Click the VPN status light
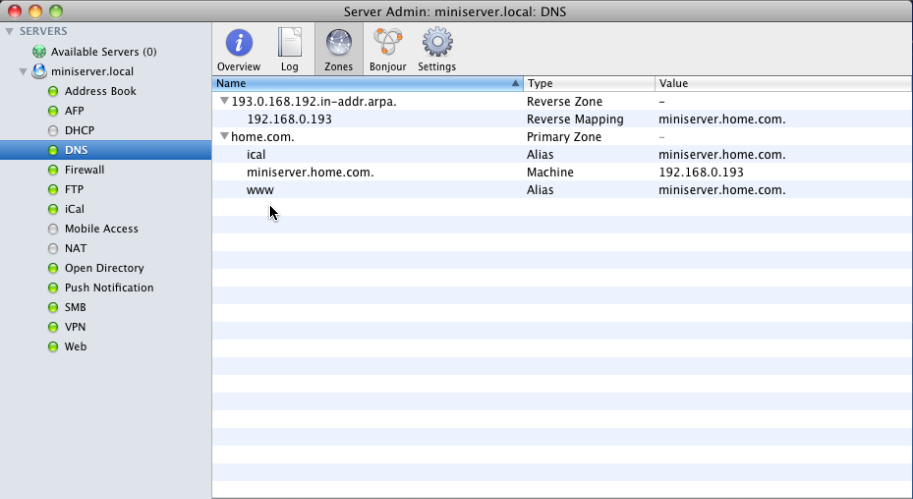The height and width of the screenshot is (499, 913). click(53, 327)
